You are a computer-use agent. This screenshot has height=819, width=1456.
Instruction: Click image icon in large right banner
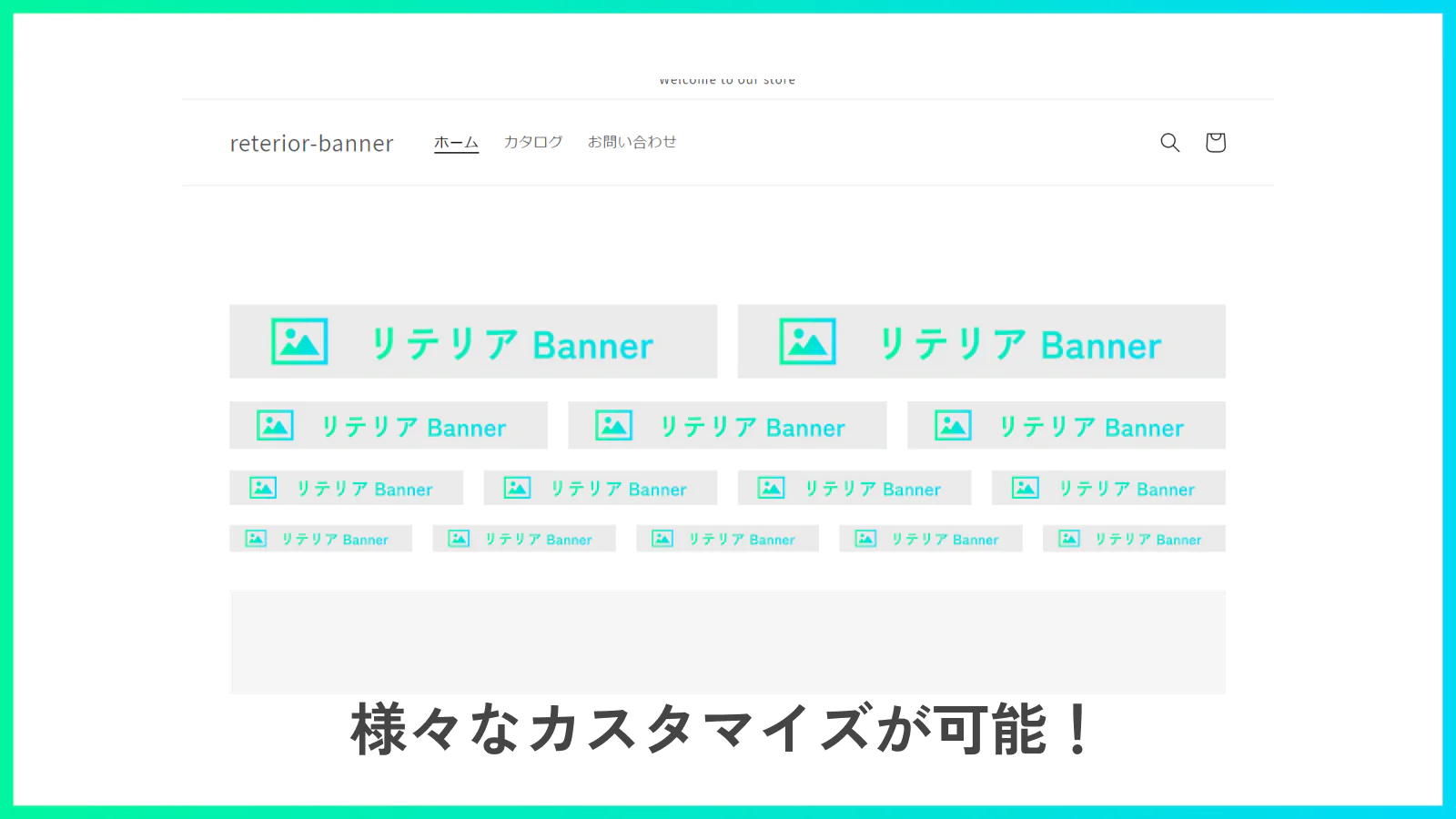[x=807, y=342]
